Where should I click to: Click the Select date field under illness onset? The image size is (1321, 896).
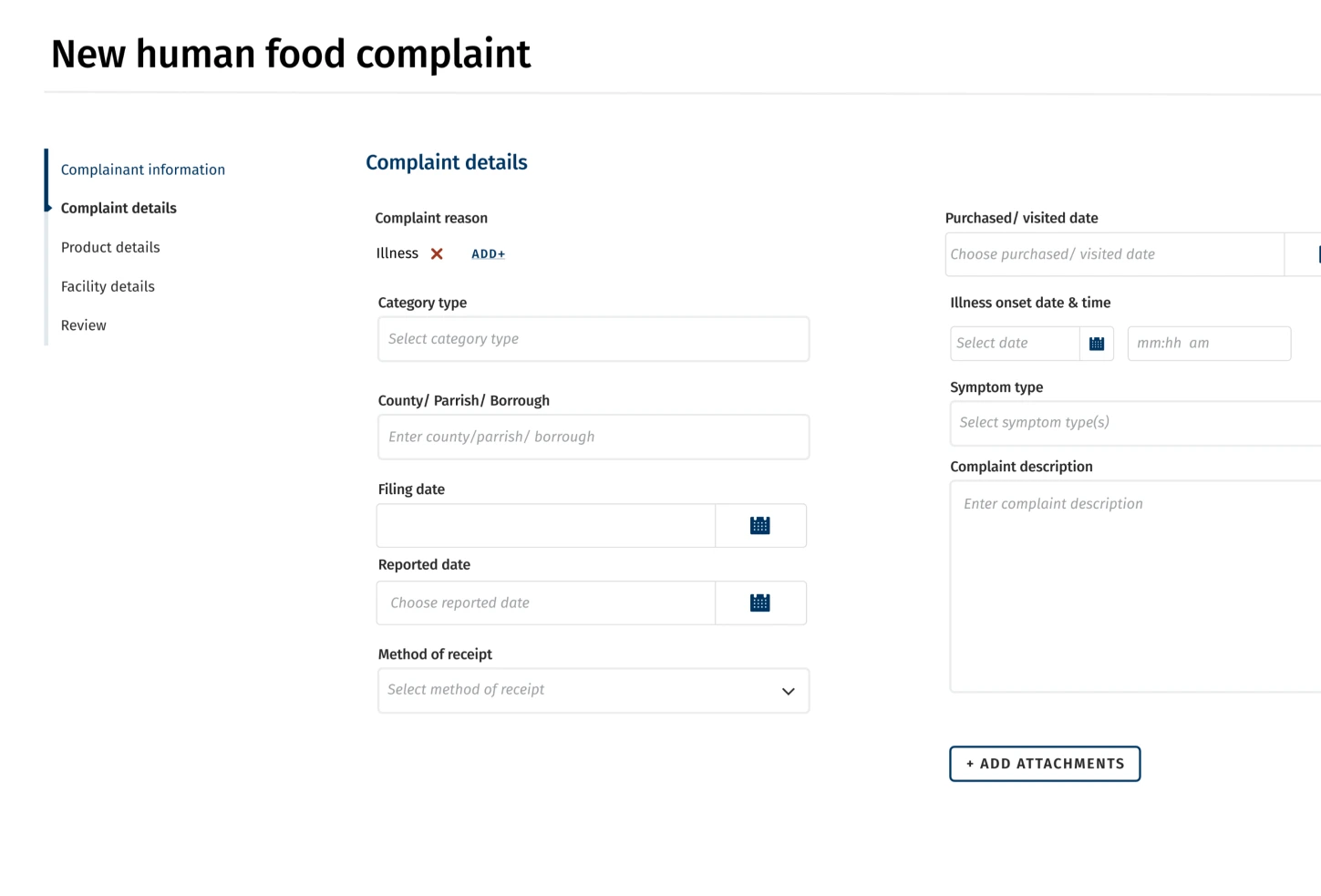(1015, 343)
